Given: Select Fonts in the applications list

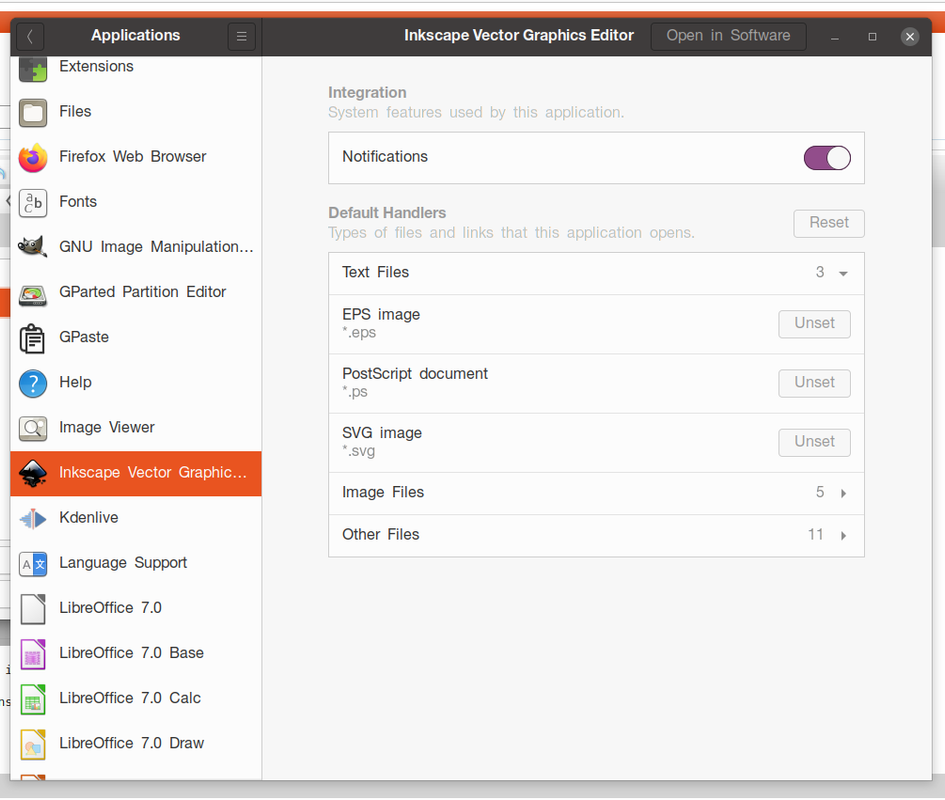Looking at the screenshot, I should pyautogui.click(x=136, y=203).
